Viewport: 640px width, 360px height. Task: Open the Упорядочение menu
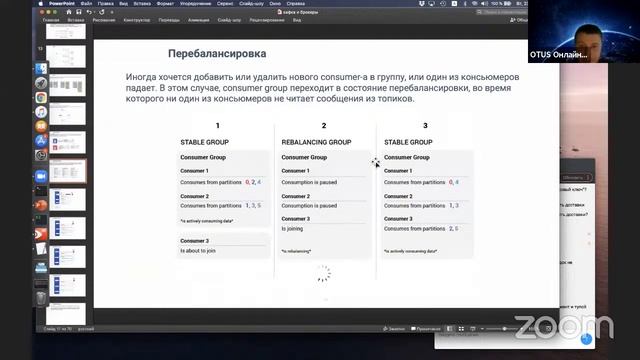click(196, 3)
